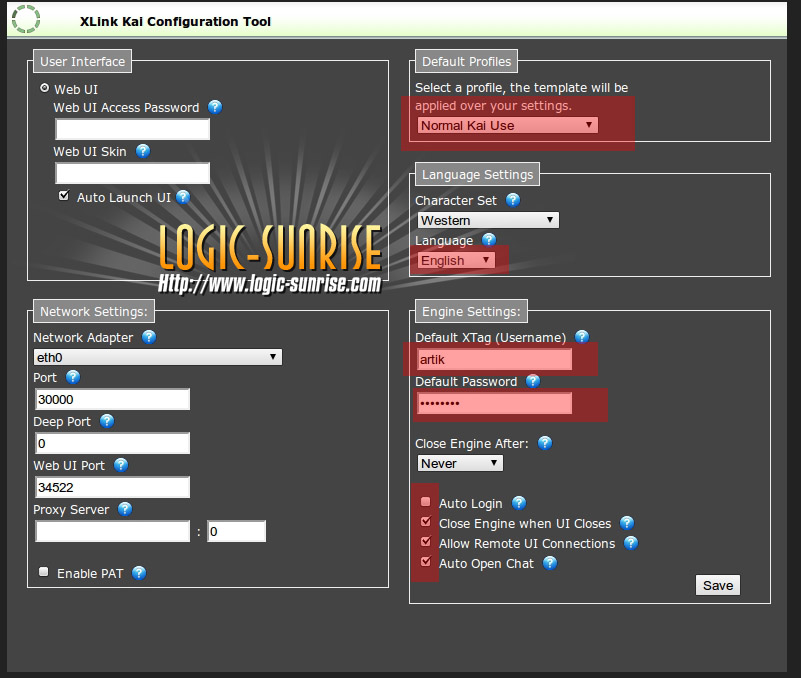Toggle Allow Remote UI Connections checkbox
The image size is (801, 678).
pyautogui.click(x=426, y=542)
